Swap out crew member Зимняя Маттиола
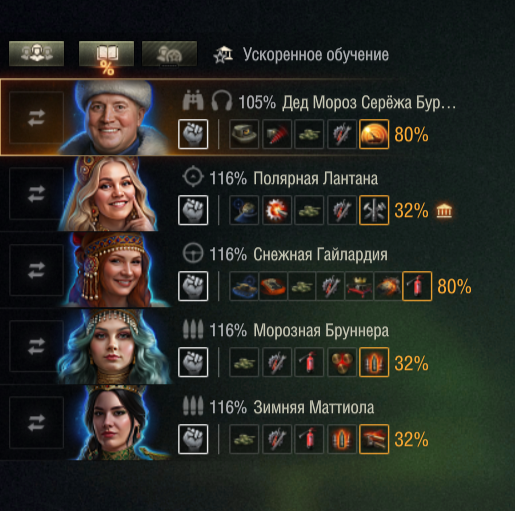515x511 pixels. (36, 422)
